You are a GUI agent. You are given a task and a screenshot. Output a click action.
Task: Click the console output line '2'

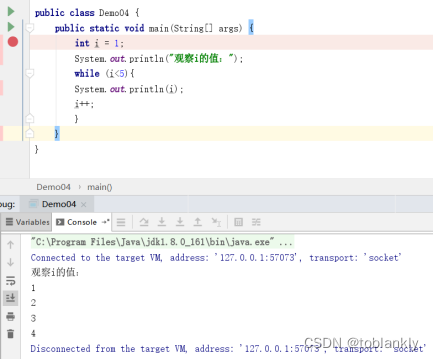[33, 303]
